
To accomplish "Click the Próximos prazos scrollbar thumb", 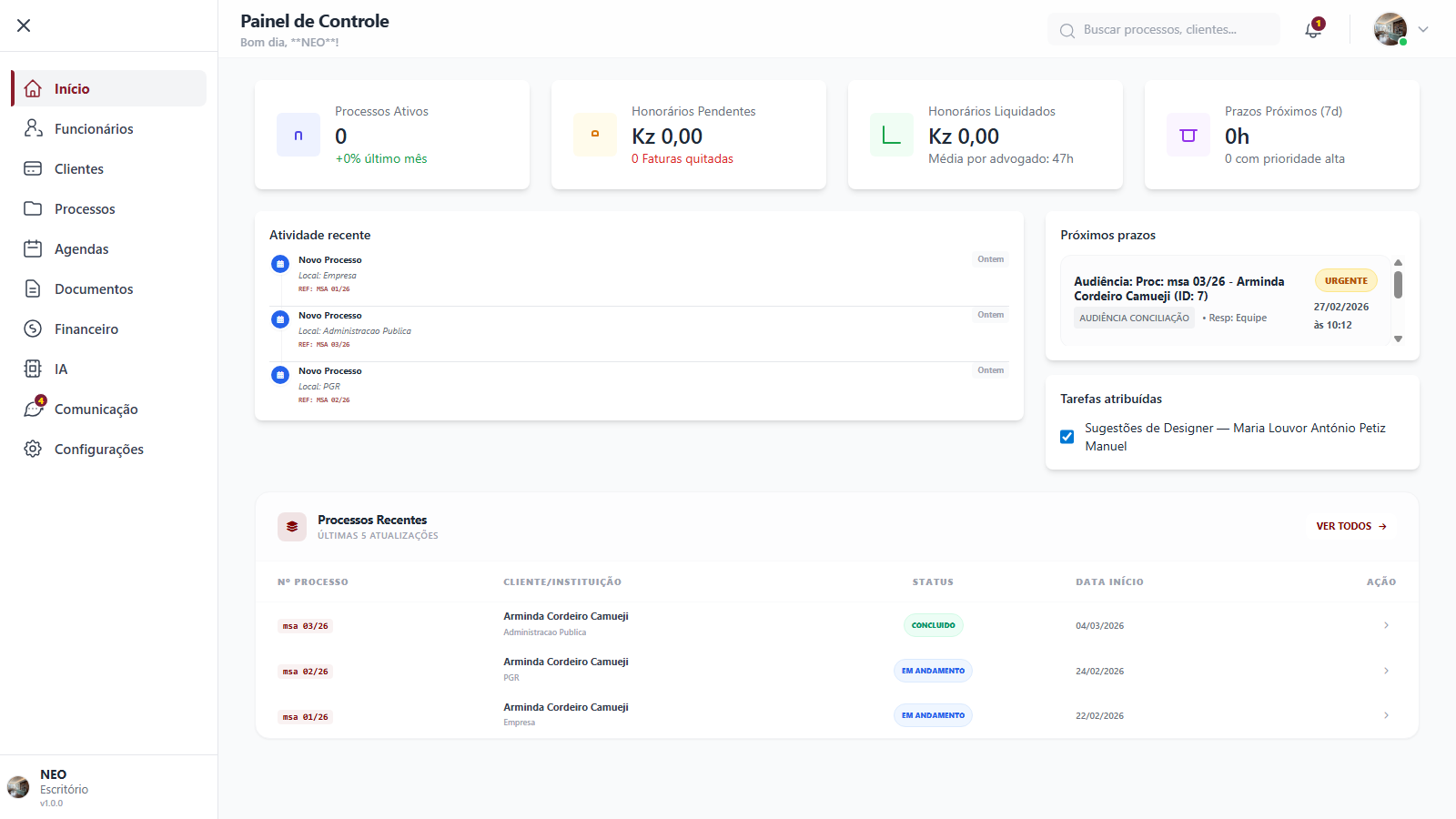I will (1398, 284).
